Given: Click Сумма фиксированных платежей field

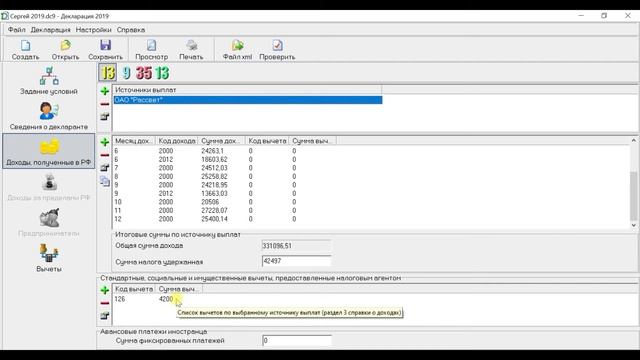Looking at the screenshot, I should [296, 340].
